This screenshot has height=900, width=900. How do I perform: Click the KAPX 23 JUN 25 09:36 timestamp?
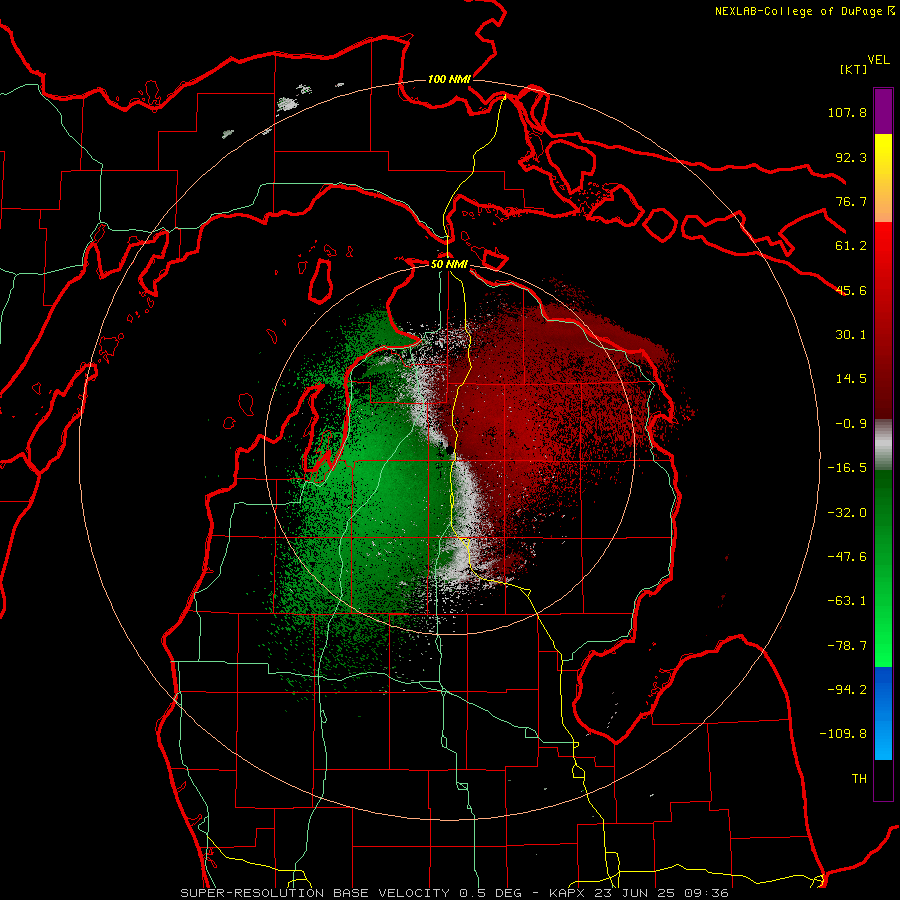[x=639, y=893]
